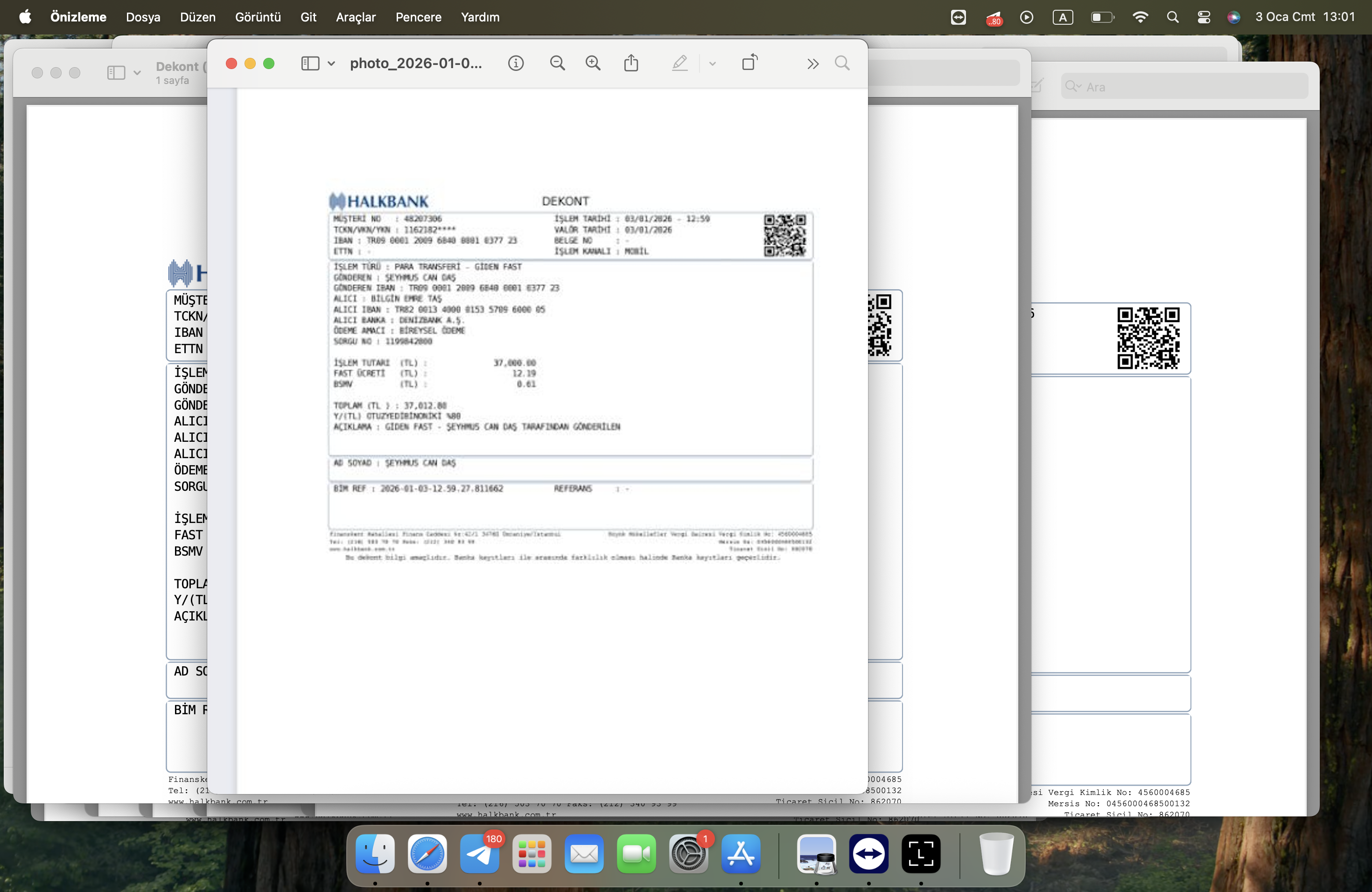Open Finder from the Dock
The image size is (1372, 892).
[375, 853]
